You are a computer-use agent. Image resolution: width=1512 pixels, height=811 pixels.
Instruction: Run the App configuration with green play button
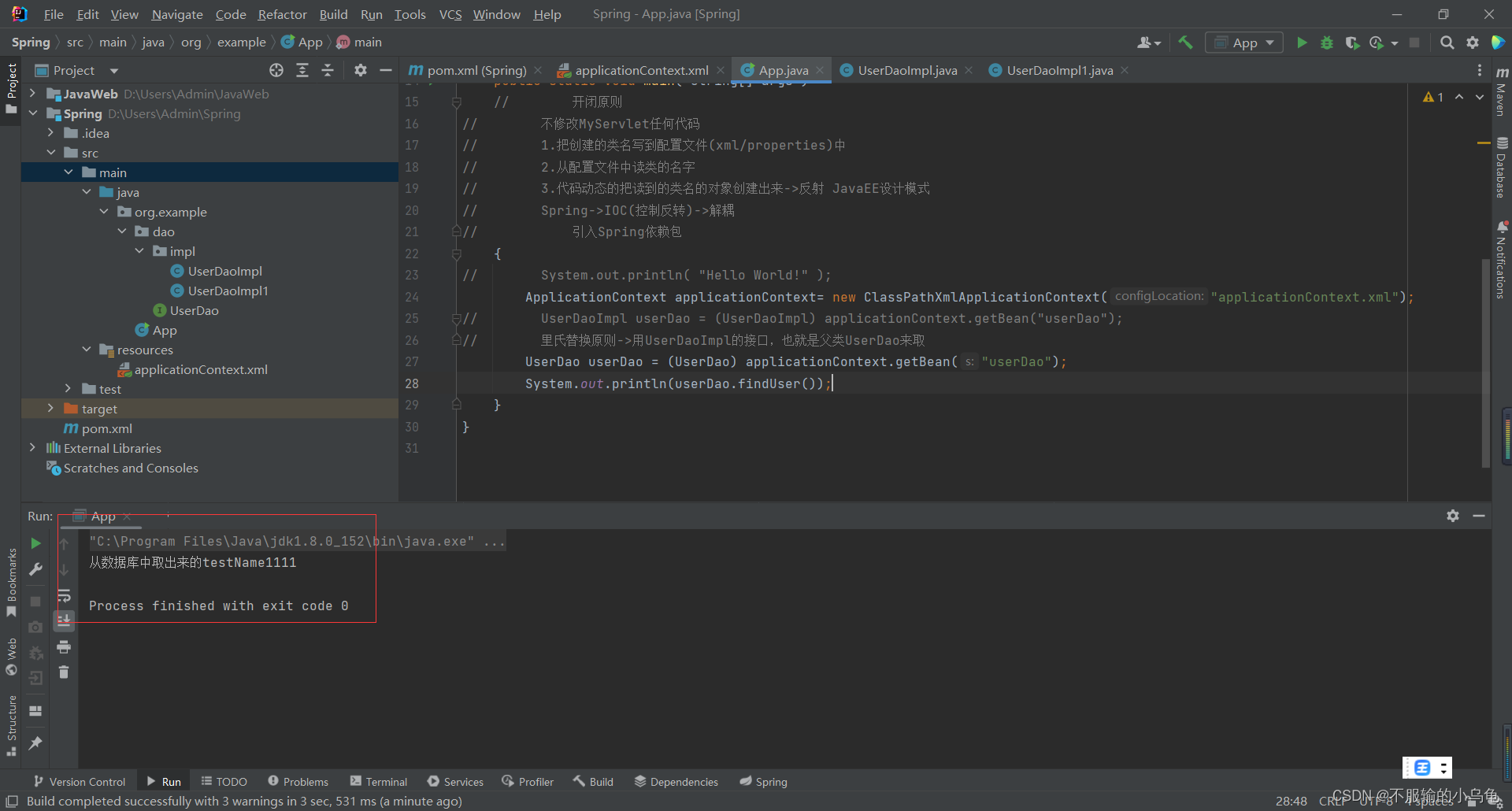(x=1302, y=43)
